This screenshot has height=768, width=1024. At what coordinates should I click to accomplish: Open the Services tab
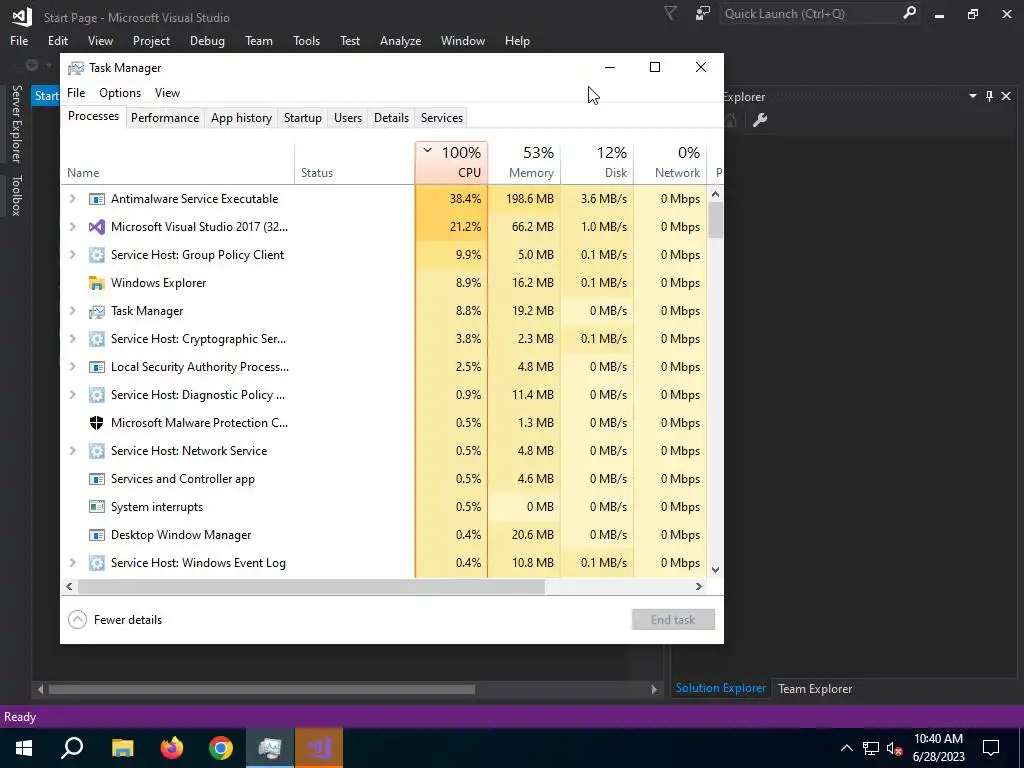pos(441,118)
